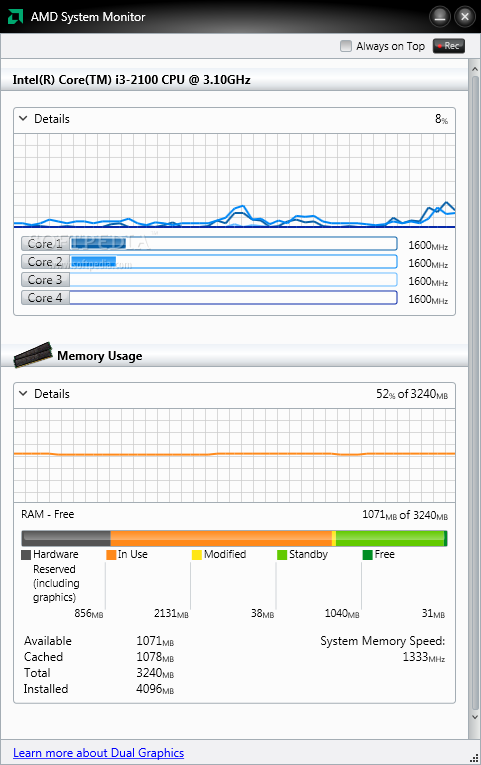
Task: Click the 1333MHz memory speed value
Action: (x=423, y=657)
